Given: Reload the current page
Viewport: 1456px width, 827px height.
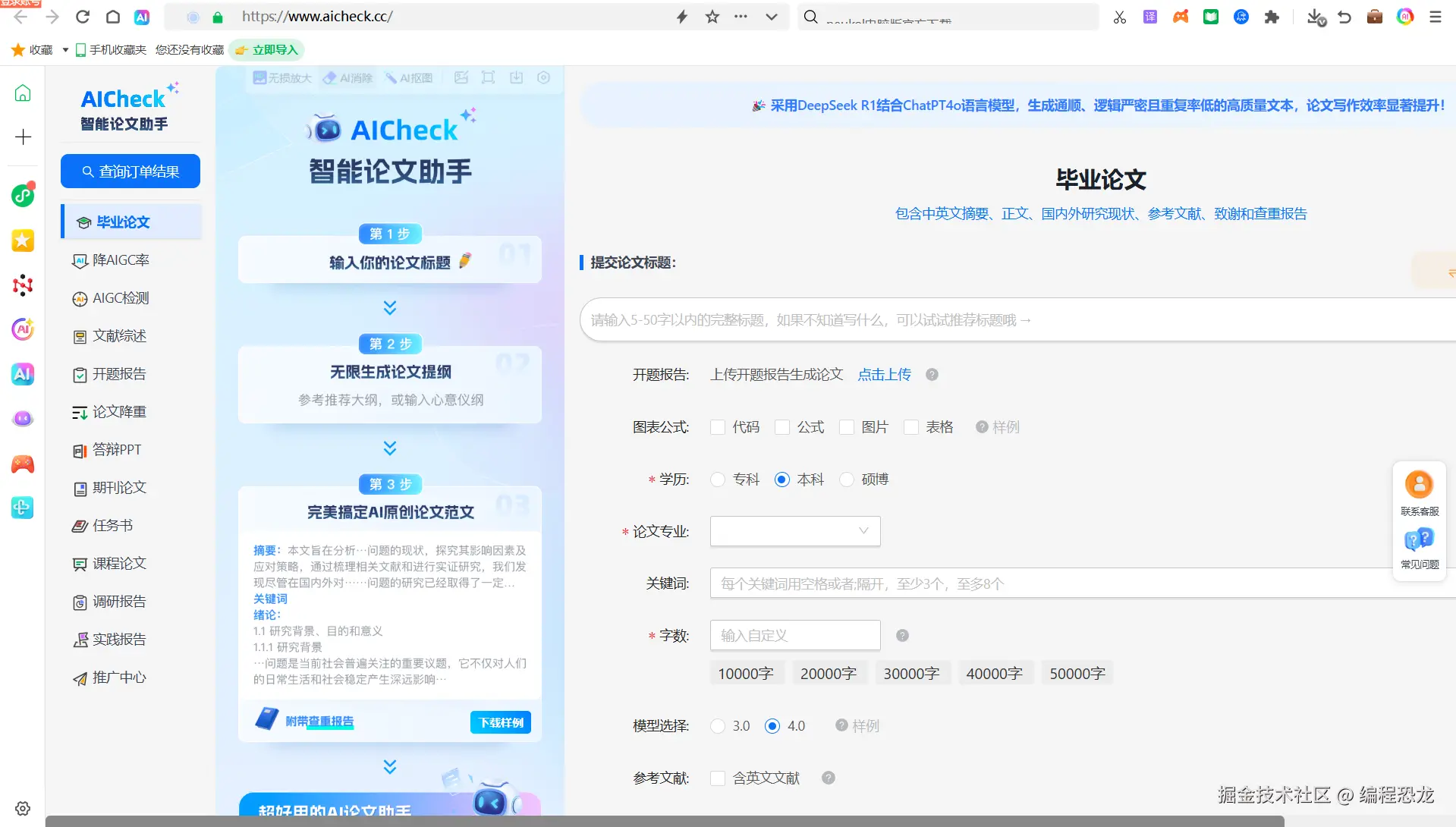Looking at the screenshot, I should coord(83,17).
